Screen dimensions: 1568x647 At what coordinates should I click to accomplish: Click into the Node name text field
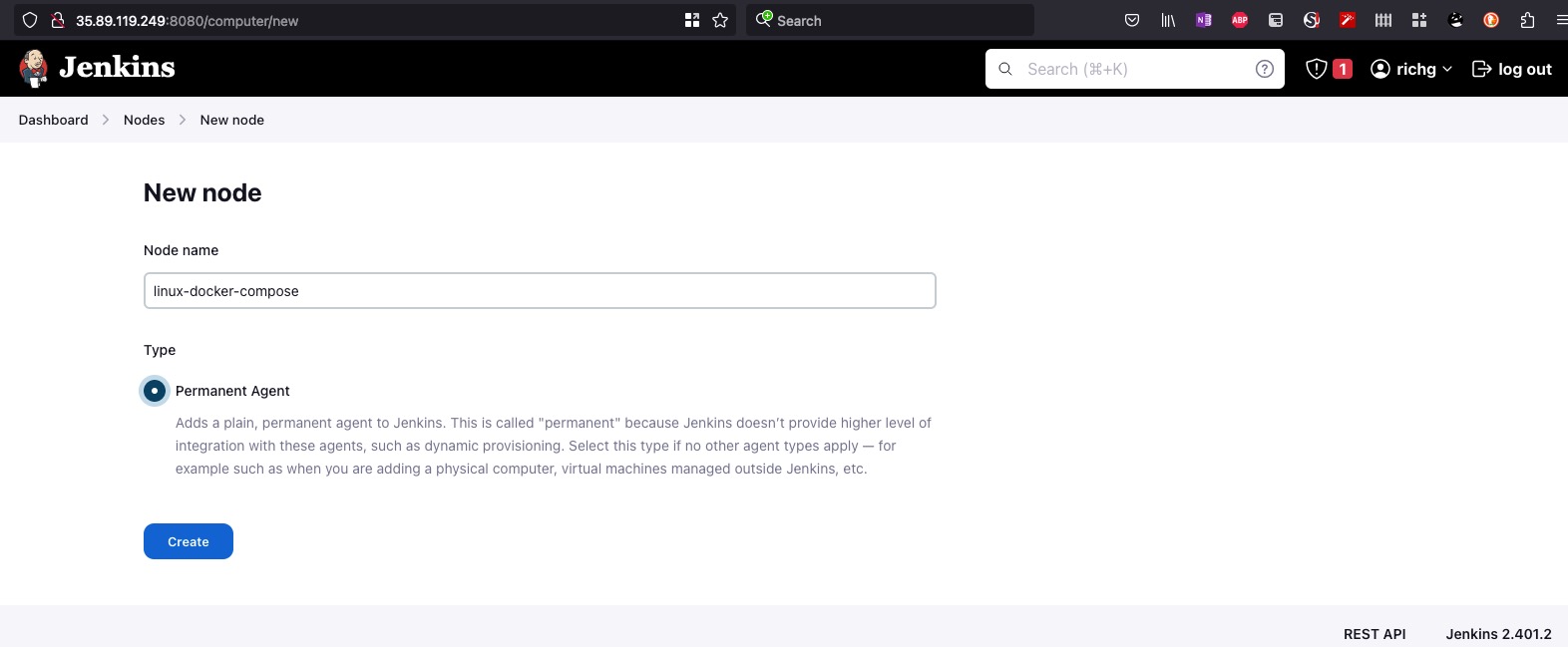coord(540,291)
